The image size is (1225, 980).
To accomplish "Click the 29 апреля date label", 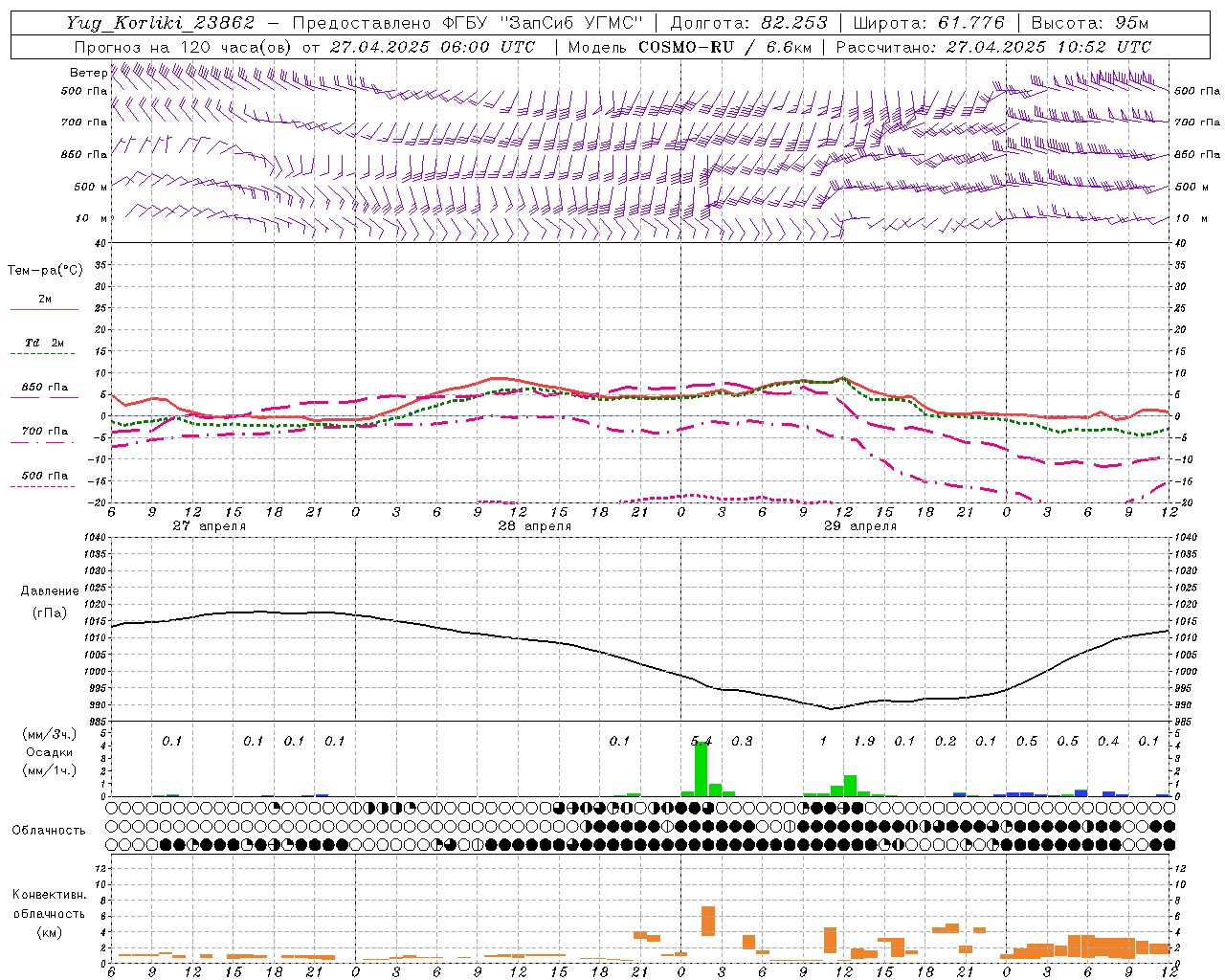I will click(x=860, y=526).
